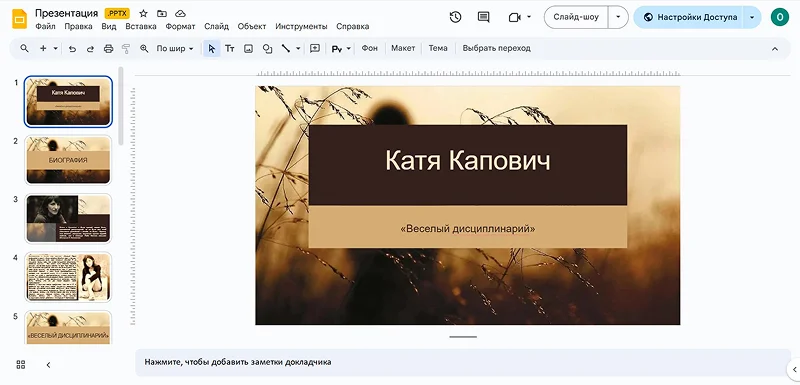The height and width of the screenshot is (385, 800).
Task: Open the Формат menu
Action: coord(181,27)
